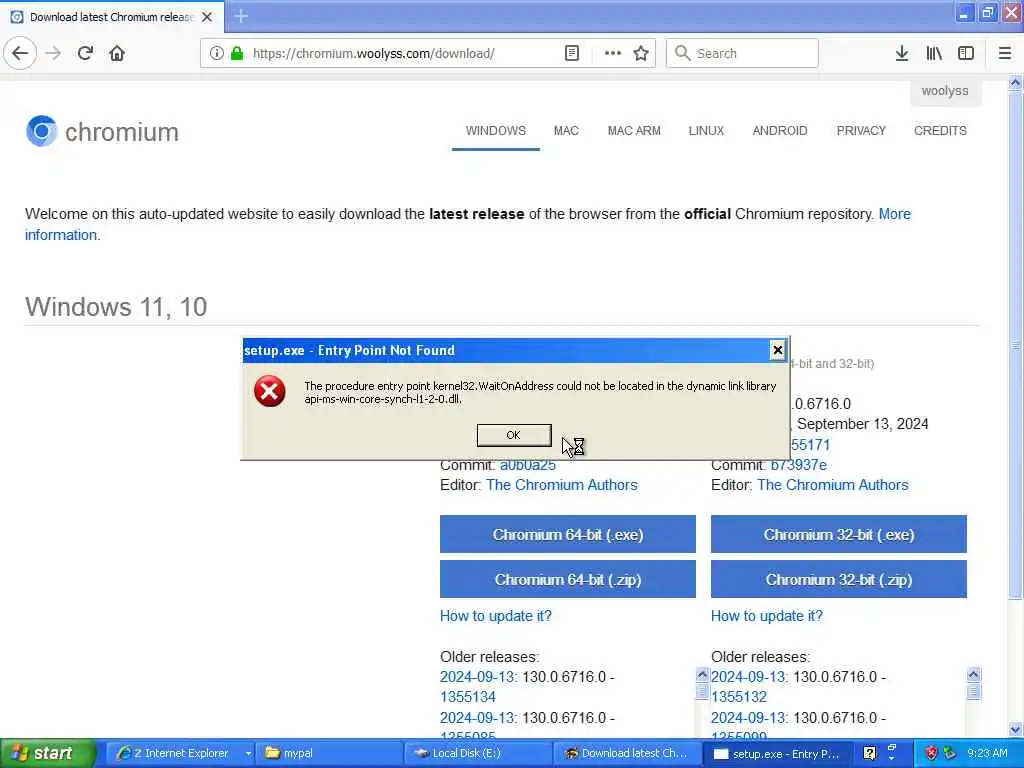Click the Forward arrow button
1024x768 pixels.
click(53, 53)
